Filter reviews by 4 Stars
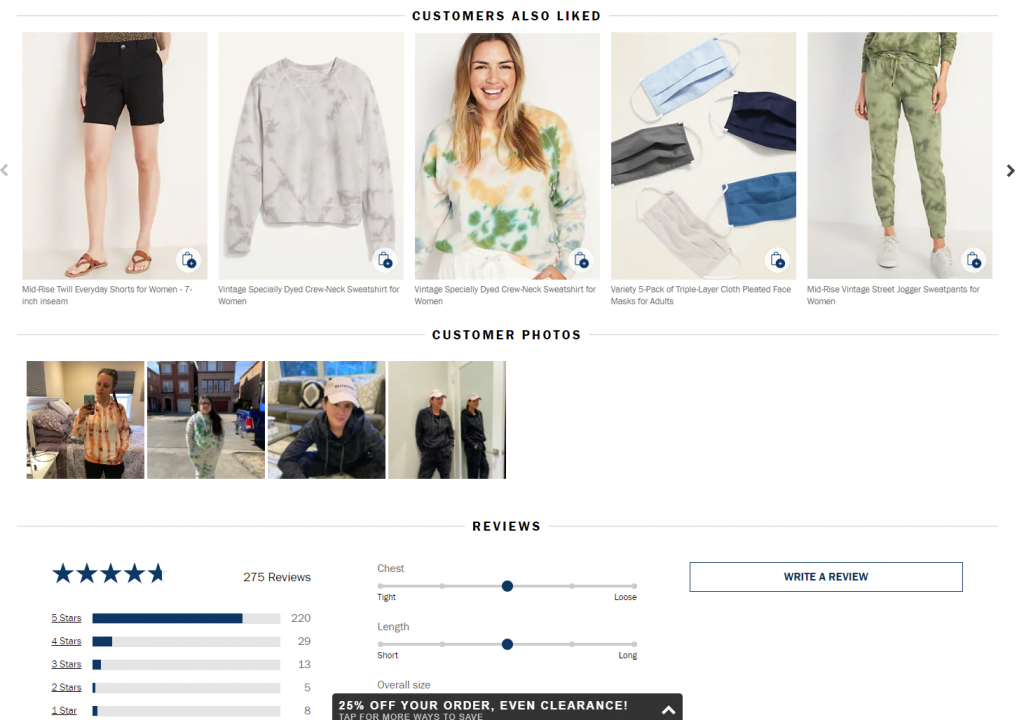The width and height of the screenshot is (1024, 720). tap(67, 641)
